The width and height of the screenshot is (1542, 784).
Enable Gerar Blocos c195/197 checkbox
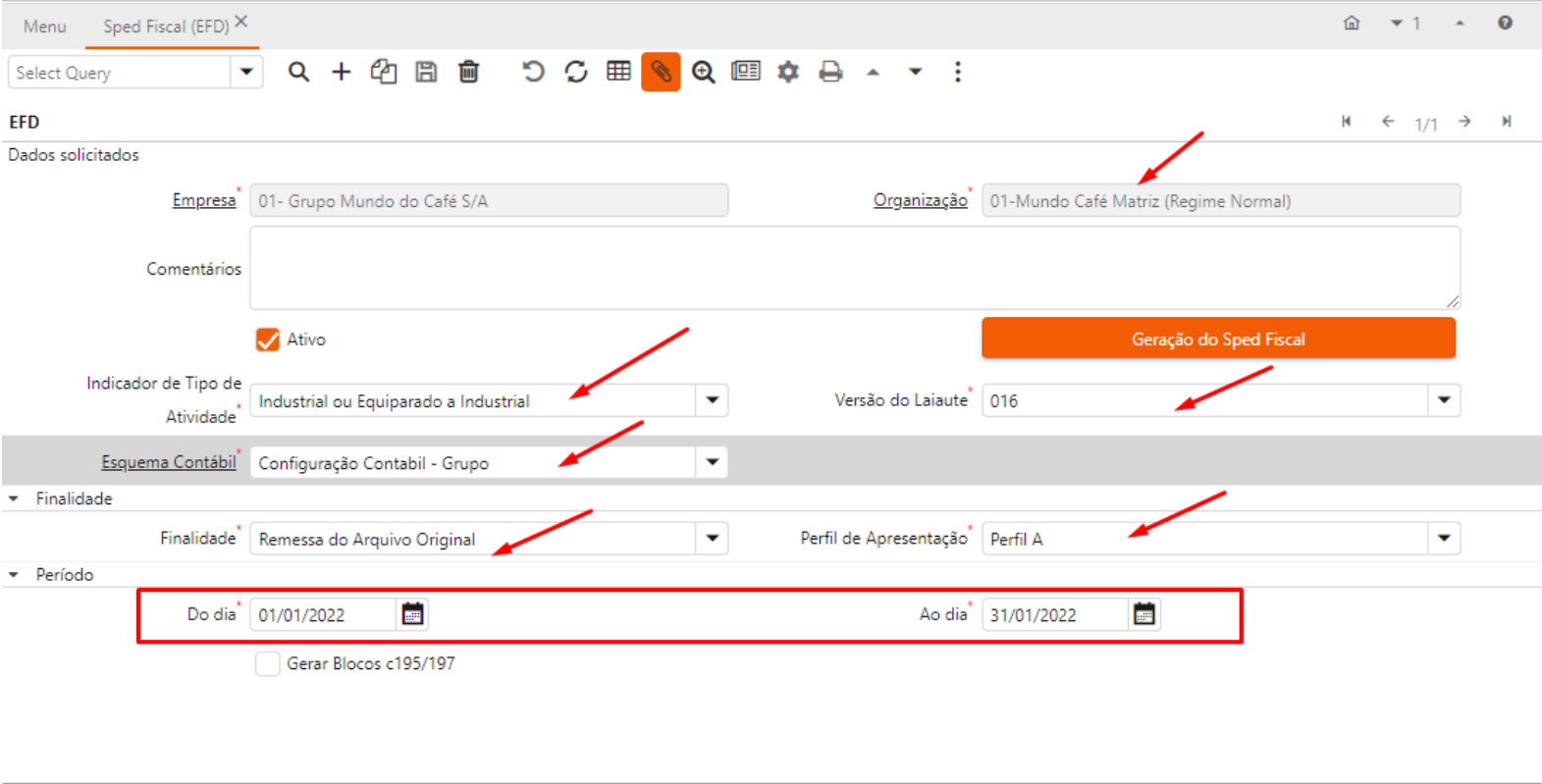tap(267, 664)
